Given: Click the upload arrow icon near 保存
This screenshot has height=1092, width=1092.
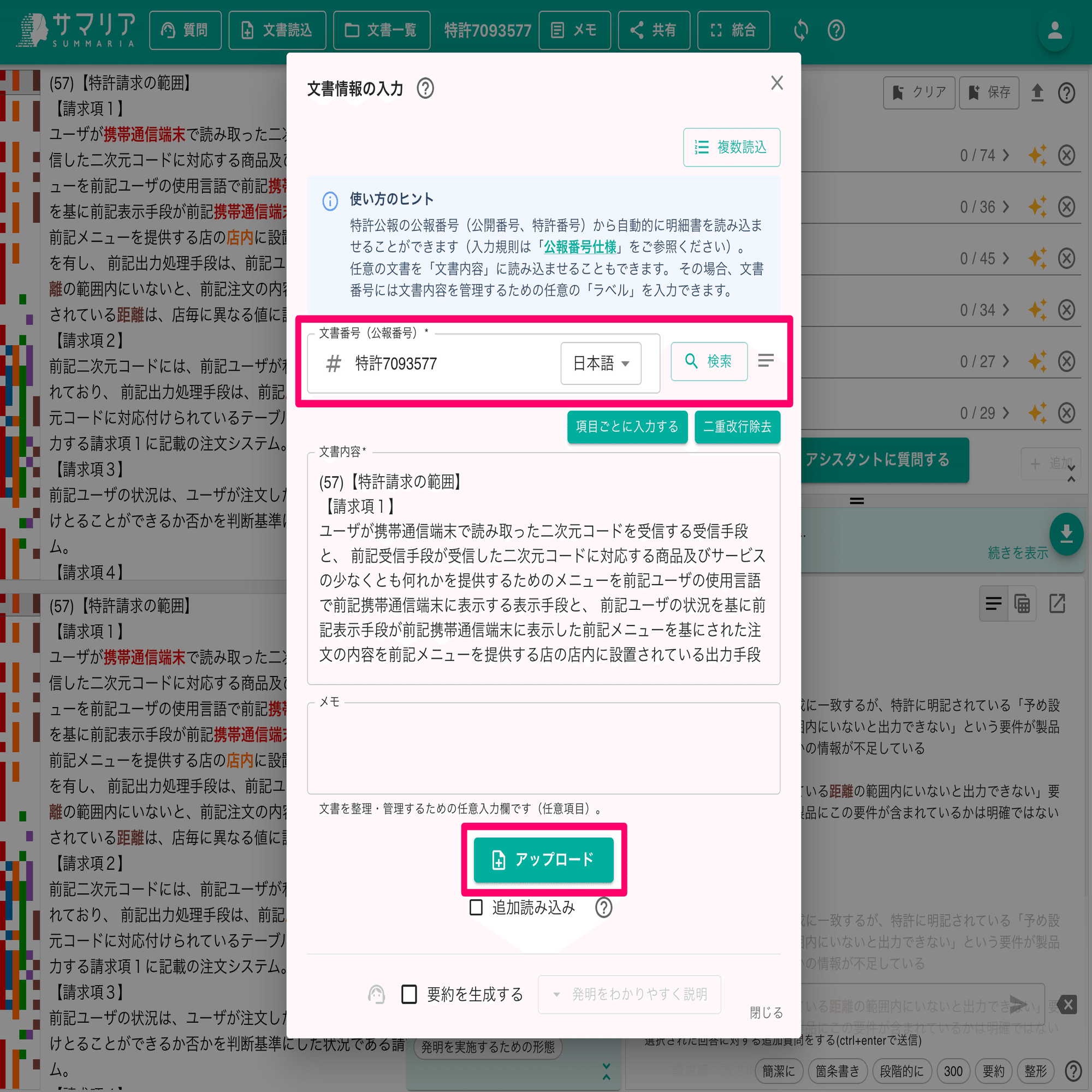Looking at the screenshot, I should [x=1037, y=92].
